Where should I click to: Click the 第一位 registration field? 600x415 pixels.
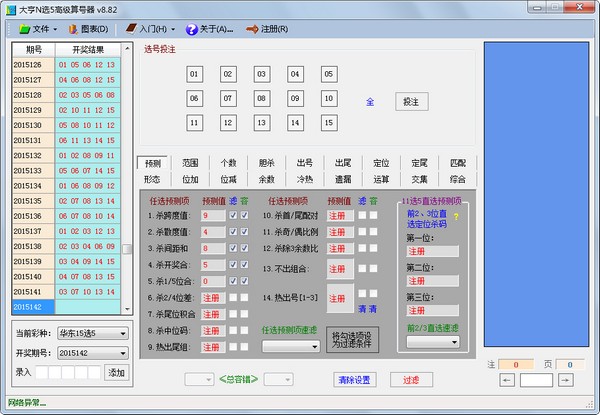432,251
